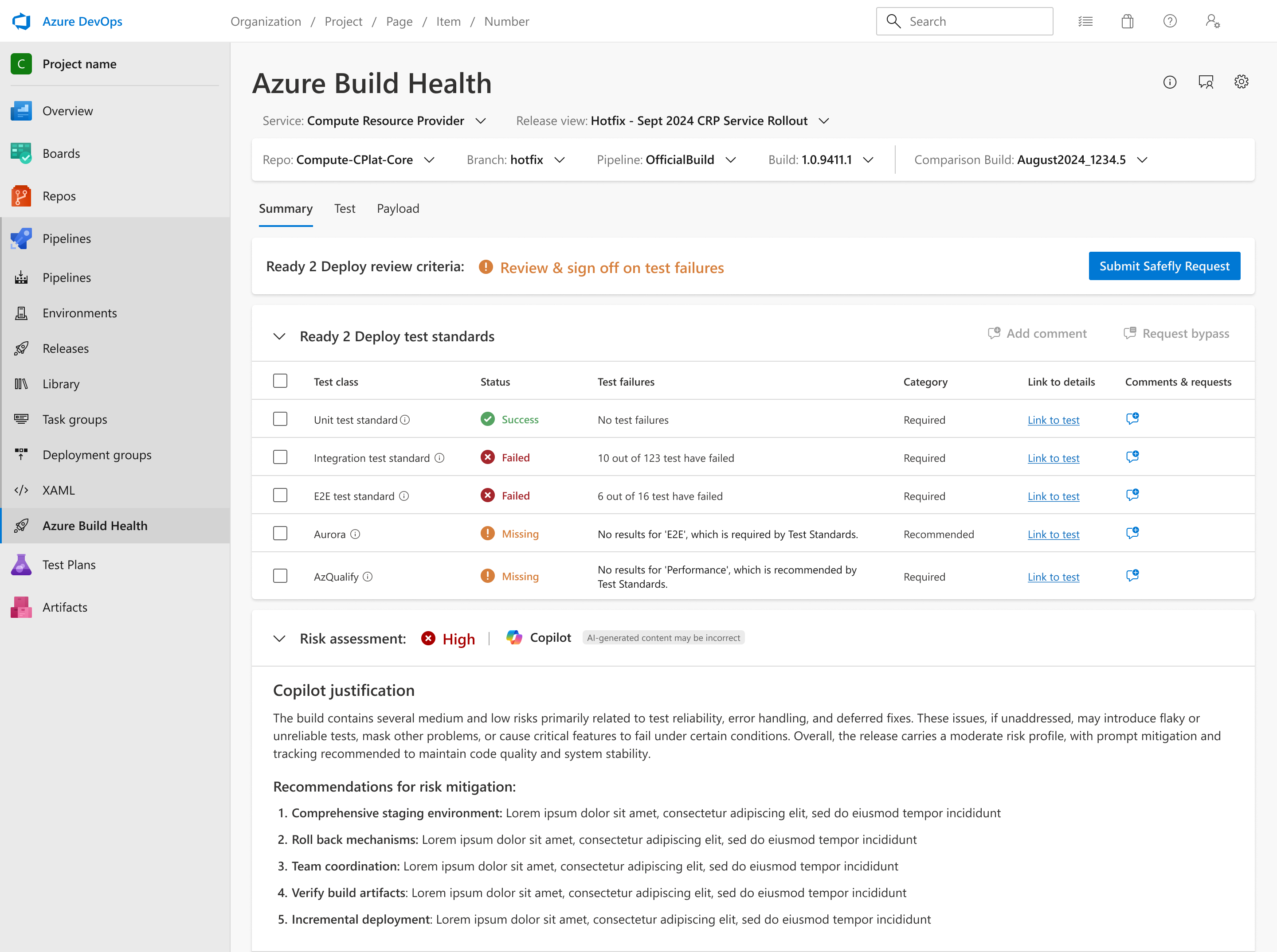Image resolution: width=1277 pixels, height=952 pixels.
Task: Check the Integration test standard row checkbox
Action: (x=280, y=457)
